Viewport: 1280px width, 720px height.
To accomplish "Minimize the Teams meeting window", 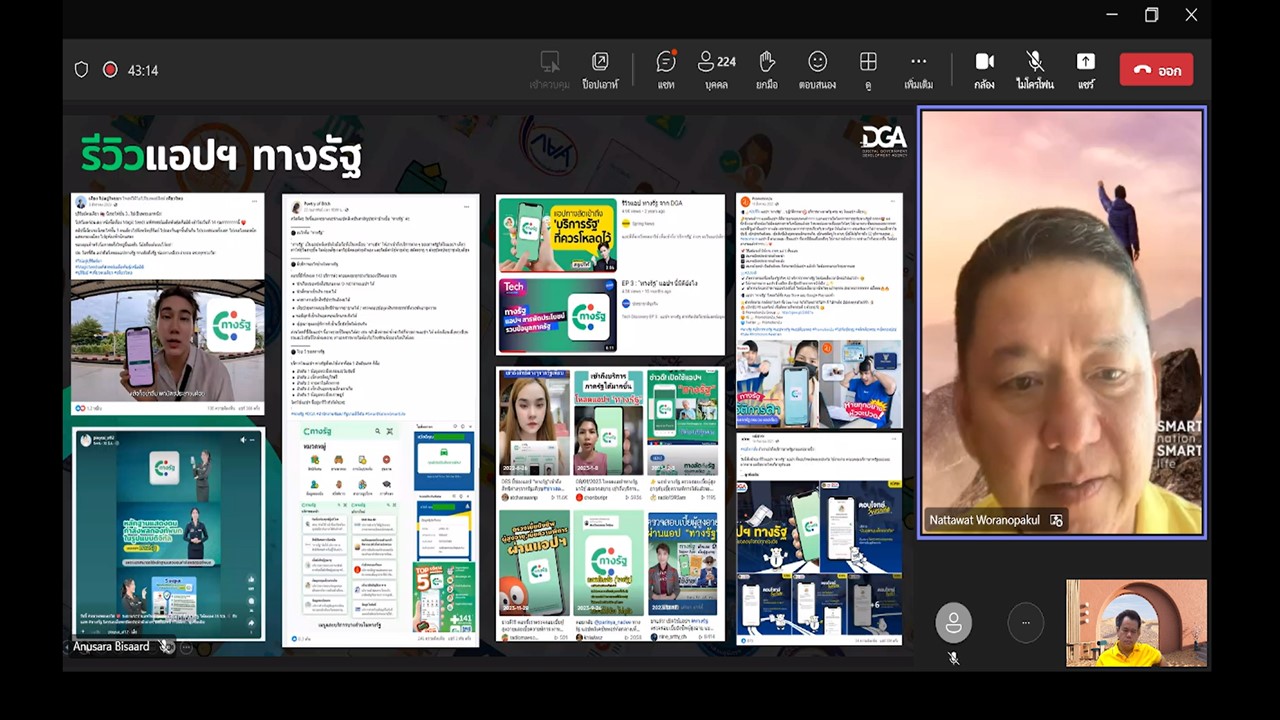I will (x=1112, y=15).
